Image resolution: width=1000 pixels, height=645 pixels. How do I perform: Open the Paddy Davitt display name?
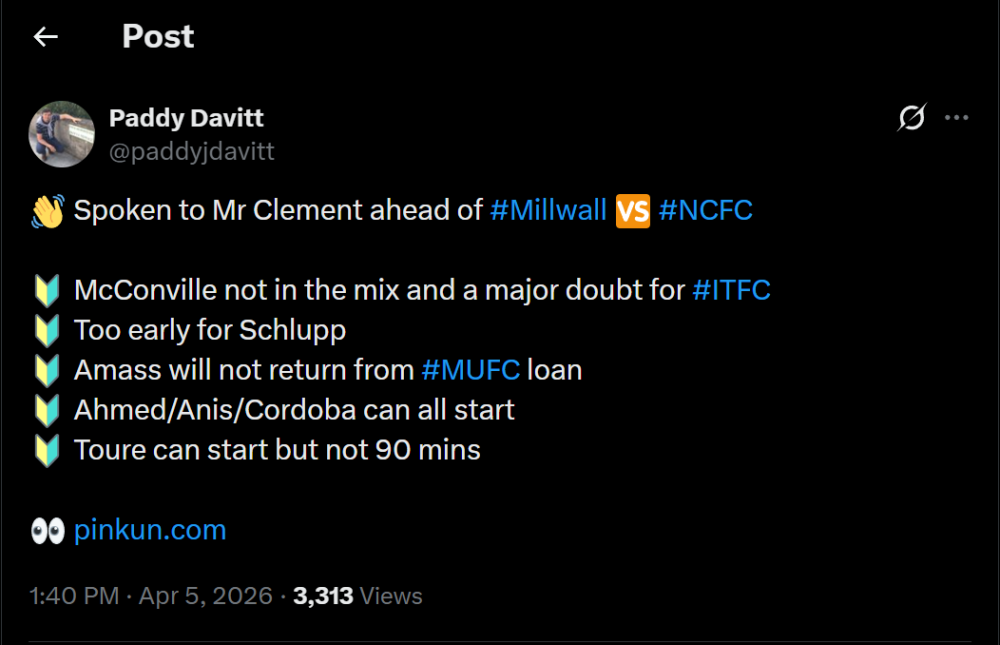(186, 118)
